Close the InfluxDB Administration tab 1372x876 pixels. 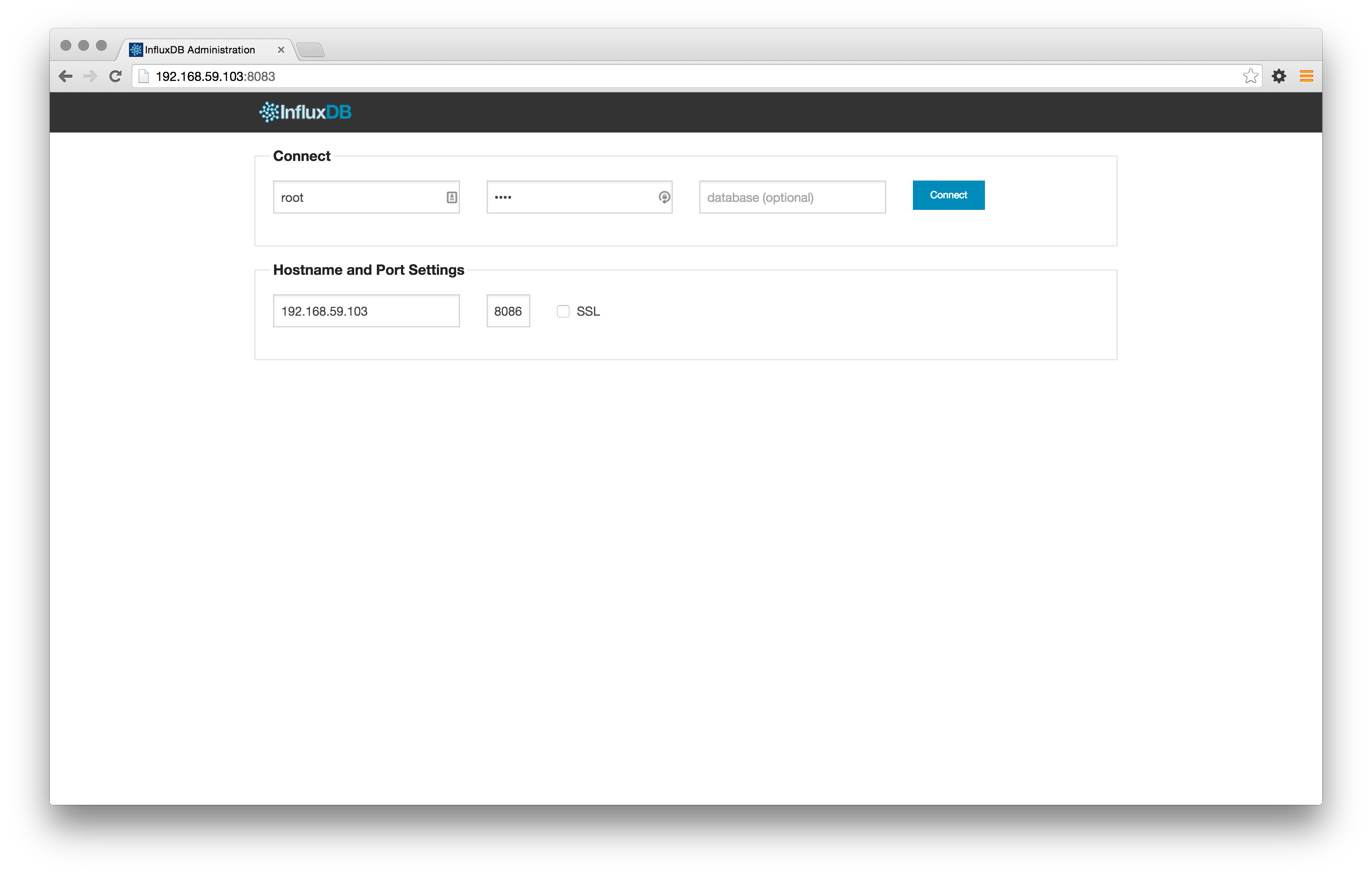[281, 49]
